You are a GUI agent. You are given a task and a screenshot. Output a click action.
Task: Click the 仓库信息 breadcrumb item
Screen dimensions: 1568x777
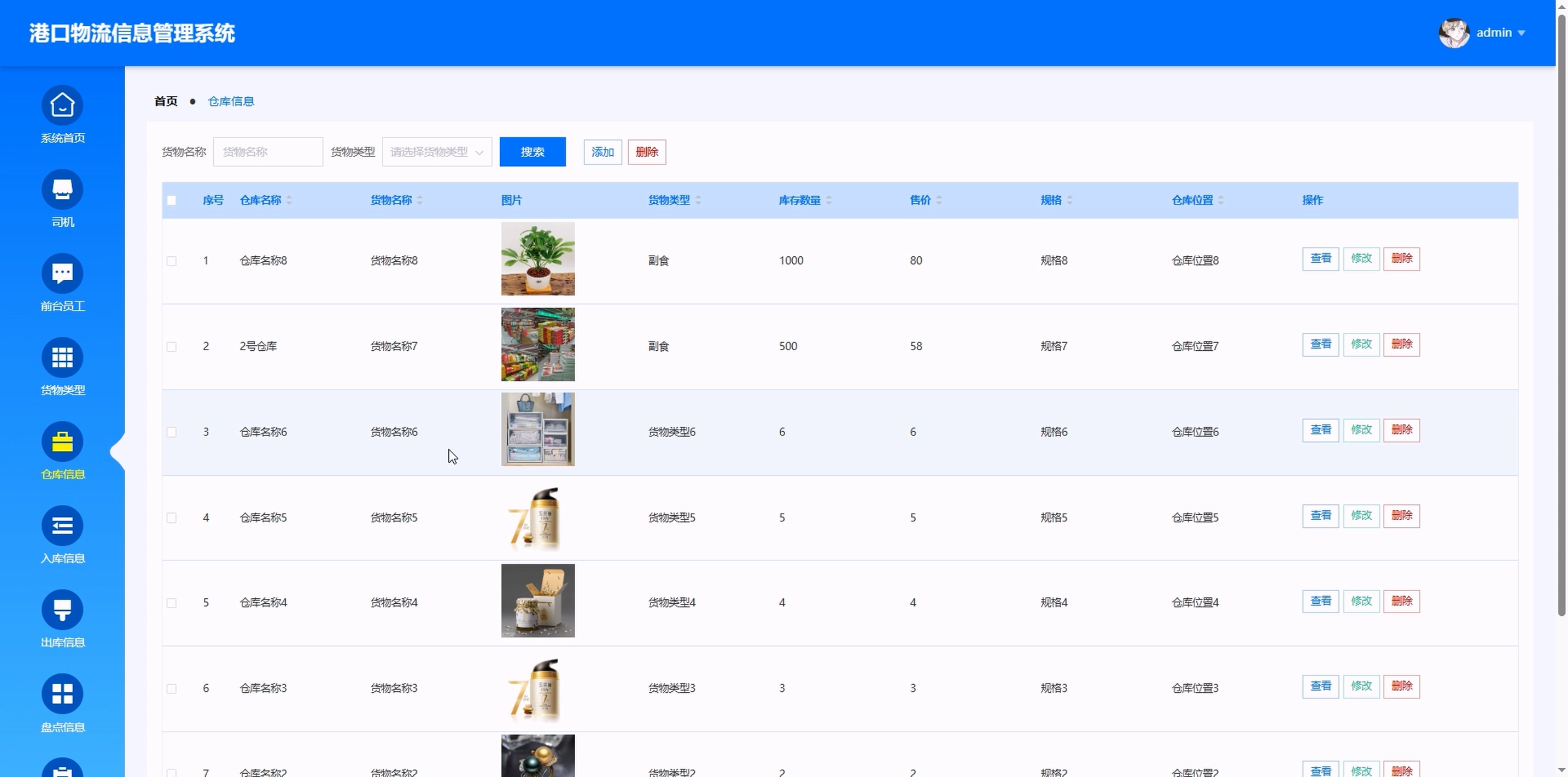click(231, 102)
